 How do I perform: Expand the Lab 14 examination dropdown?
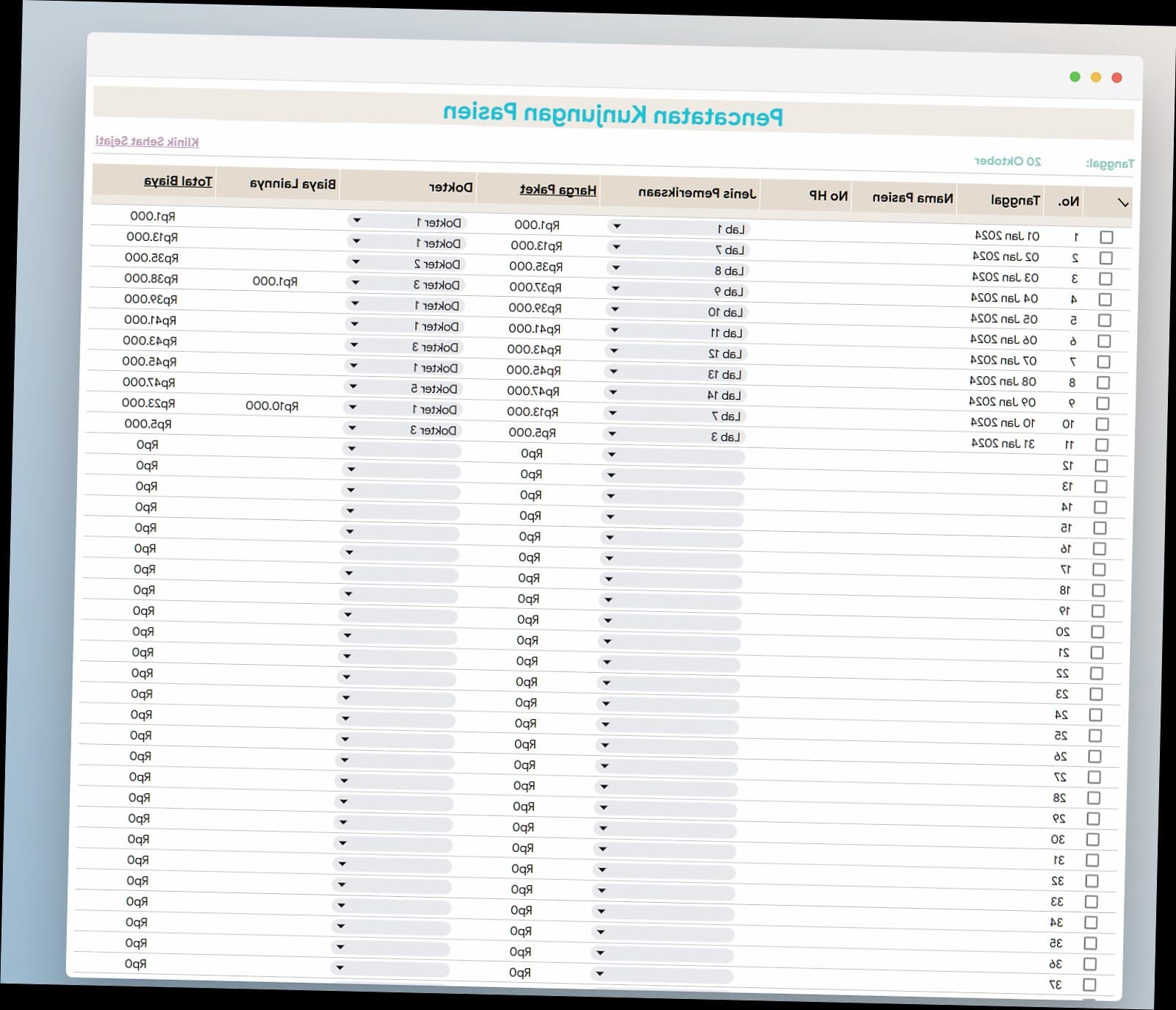point(613,393)
